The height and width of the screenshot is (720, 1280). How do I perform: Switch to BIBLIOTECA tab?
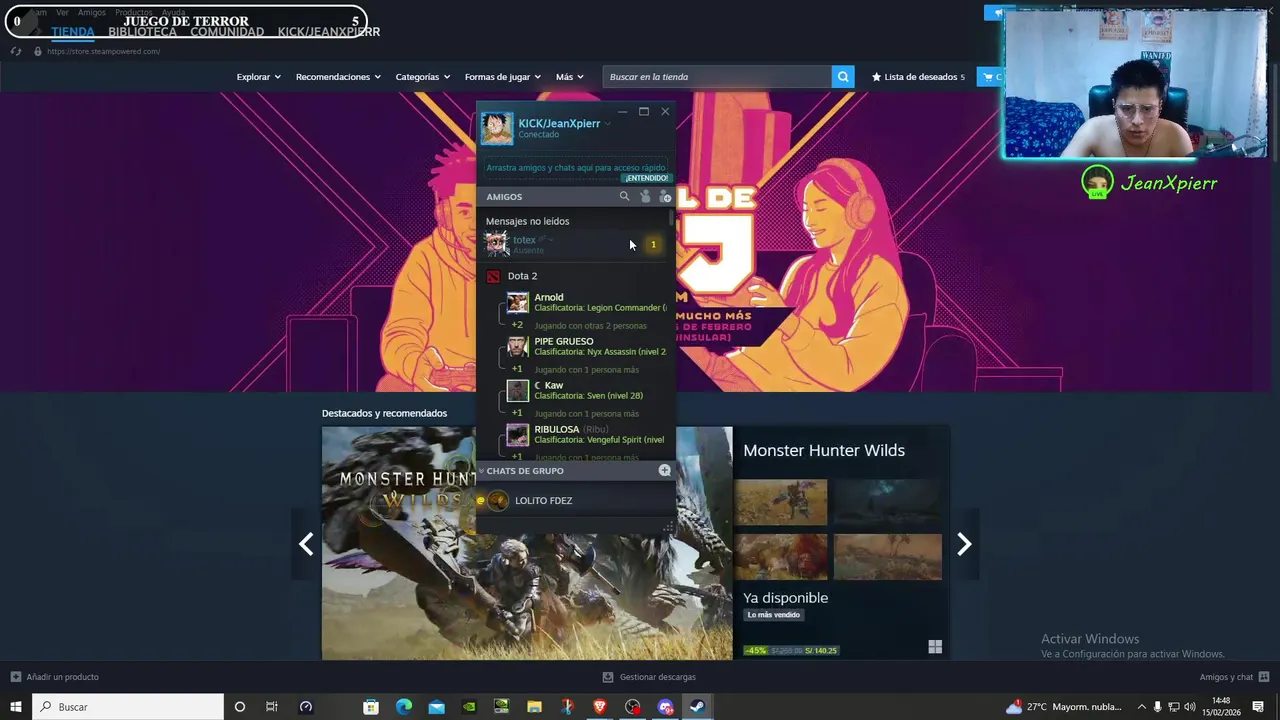coord(142,32)
